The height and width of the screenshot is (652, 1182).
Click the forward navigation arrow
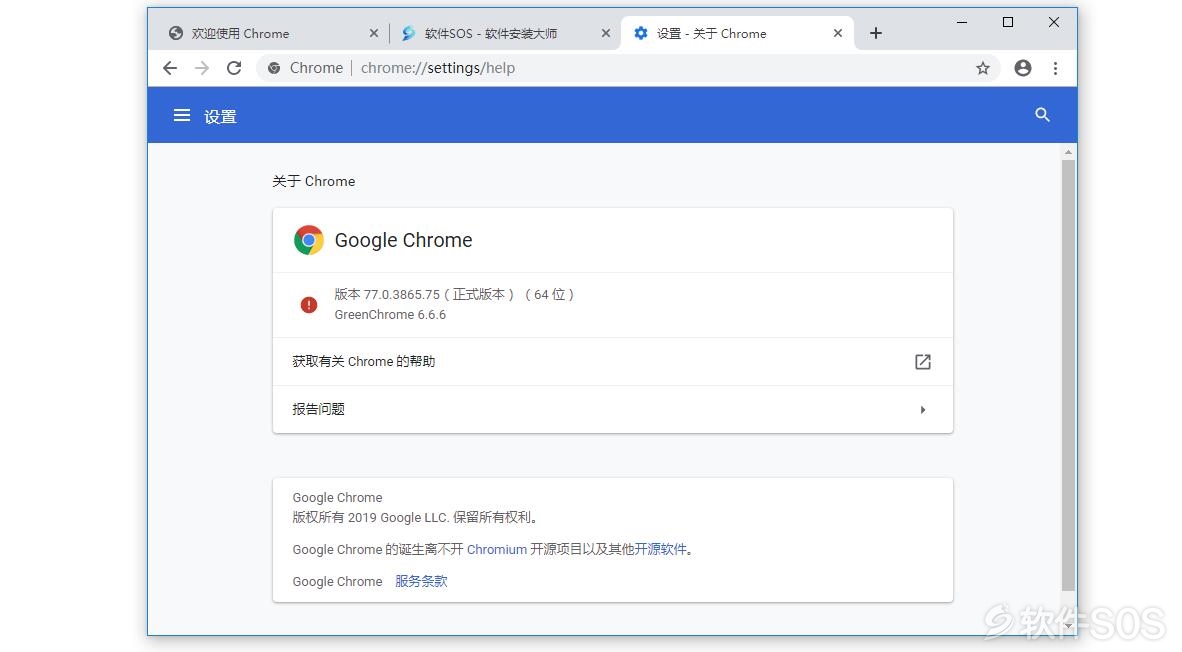pos(202,68)
